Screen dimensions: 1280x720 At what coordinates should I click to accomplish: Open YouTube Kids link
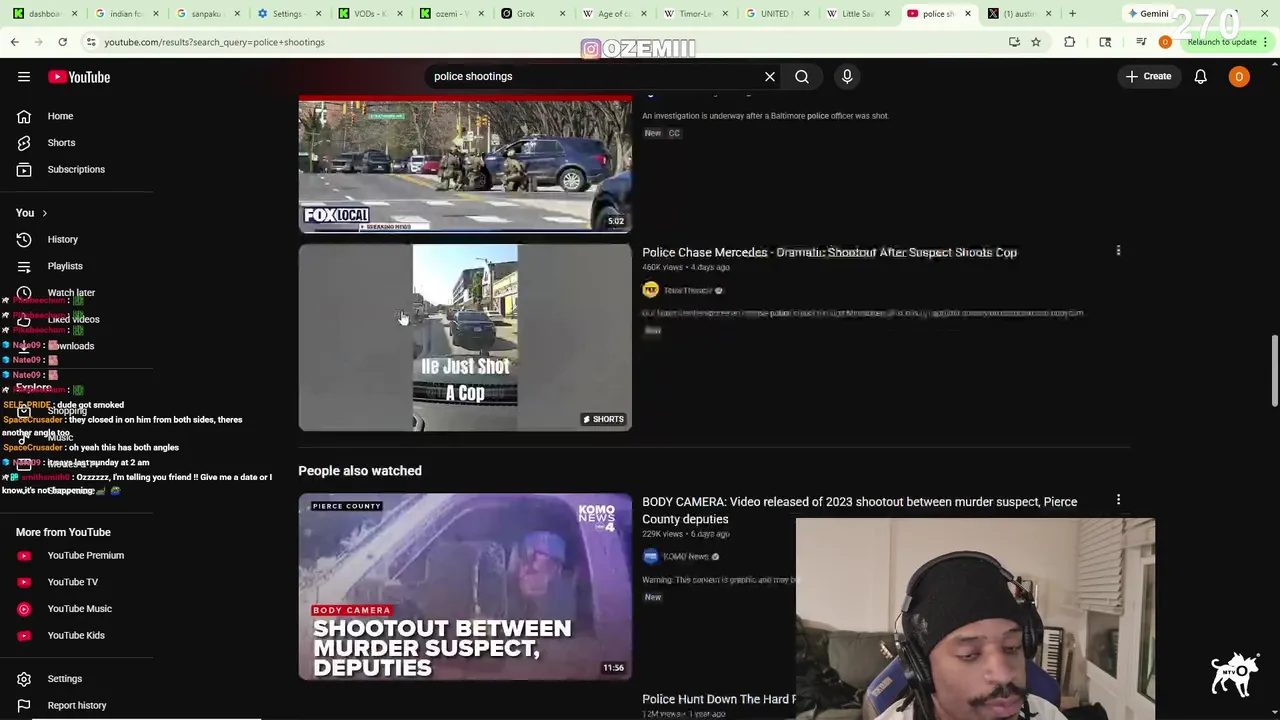pyautogui.click(x=76, y=635)
